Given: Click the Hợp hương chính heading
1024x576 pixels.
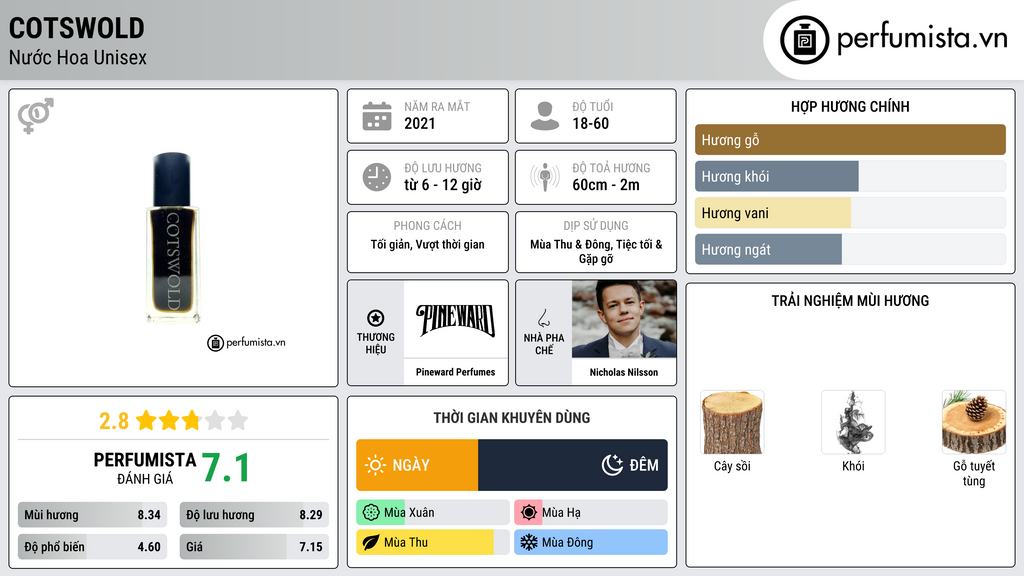Looking at the screenshot, I should tap(850, 106).
